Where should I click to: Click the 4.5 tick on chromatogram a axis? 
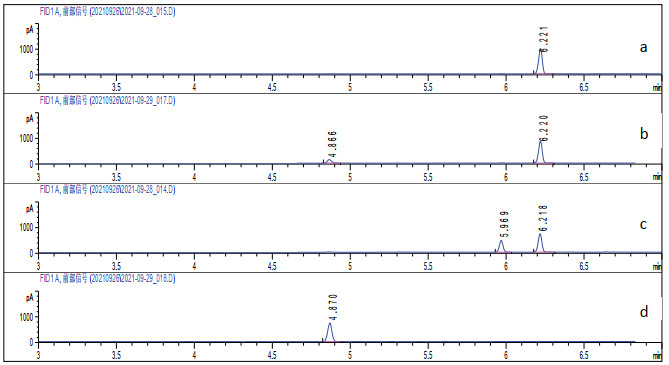[x=272, y=87]
